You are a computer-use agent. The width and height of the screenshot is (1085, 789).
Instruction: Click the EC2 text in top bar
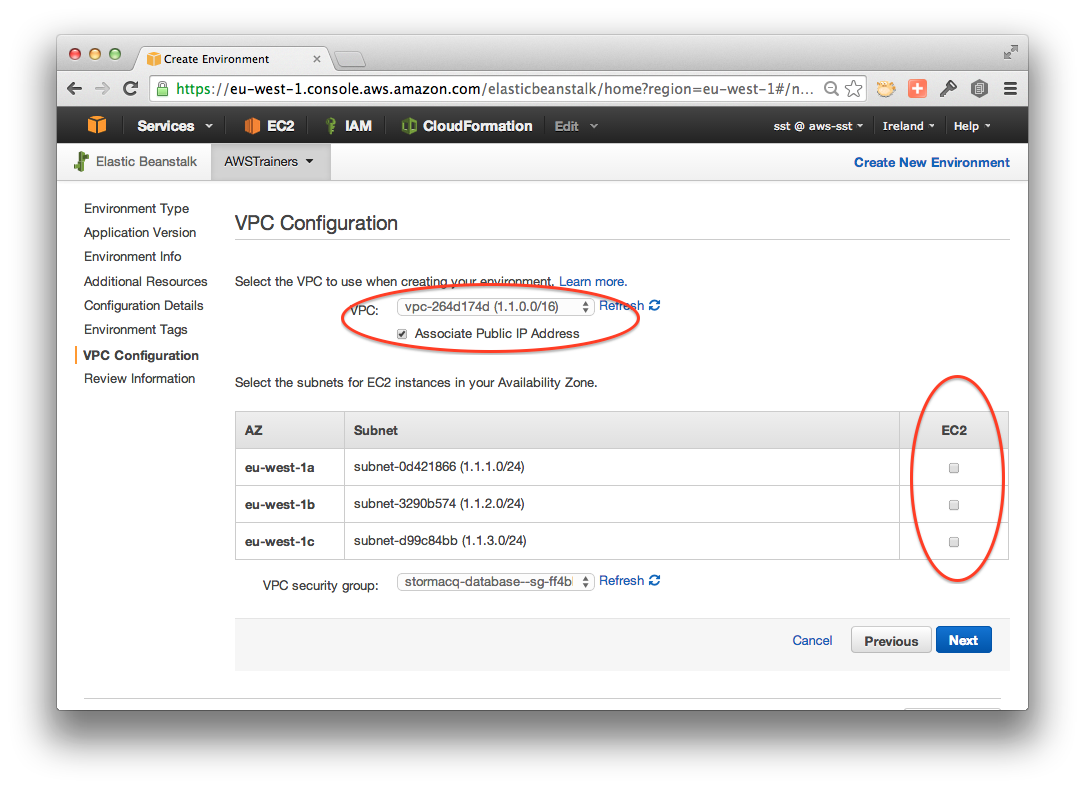click(280, 126)
